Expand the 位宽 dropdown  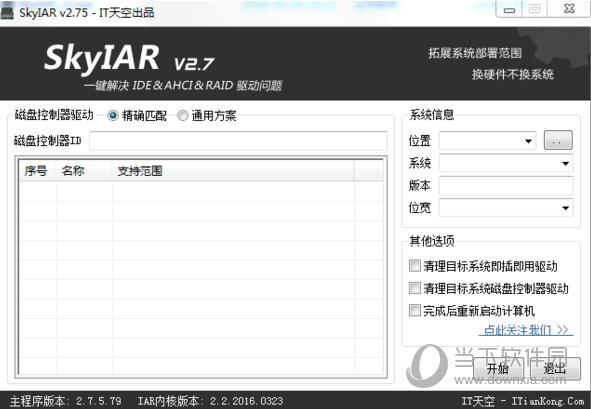(506, 208)
